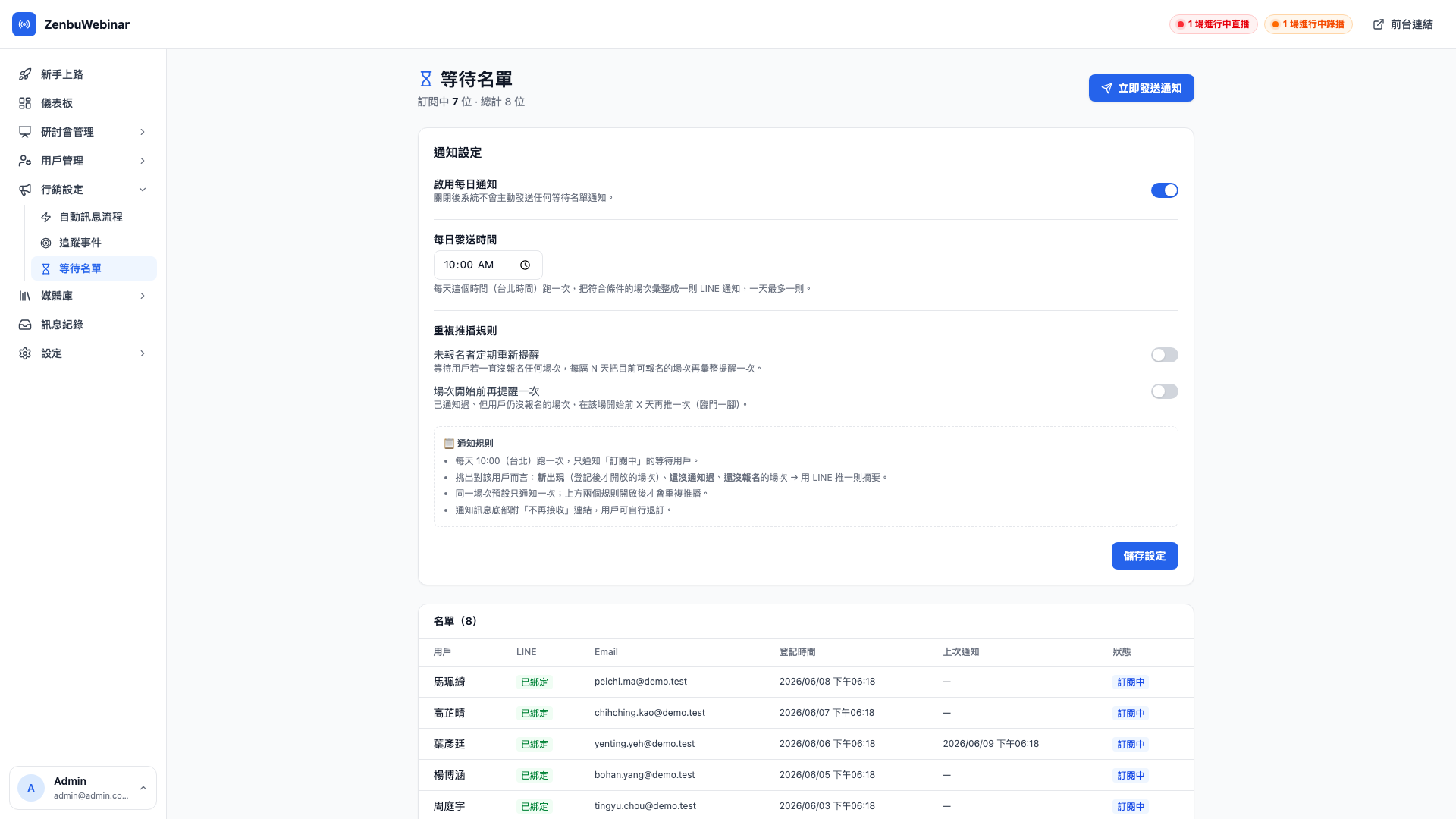The height and width of the screenshot is (819, 1456).
Task: Click the 每日發送時間 input showing 10:00 AM
Action: pos(488,265)
